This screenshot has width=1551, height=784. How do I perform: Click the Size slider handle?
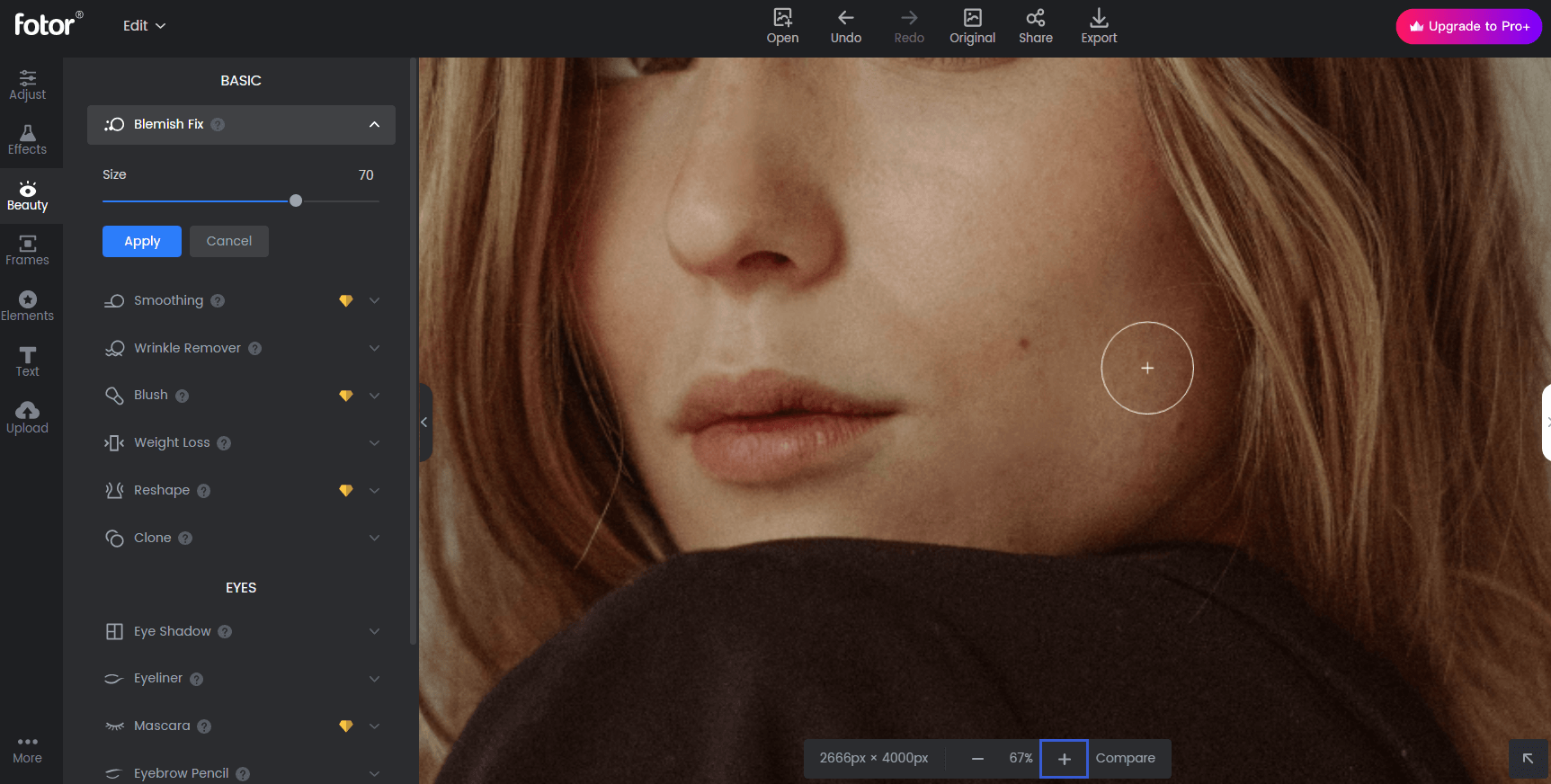pyautogui.click(x=296, y=200)
